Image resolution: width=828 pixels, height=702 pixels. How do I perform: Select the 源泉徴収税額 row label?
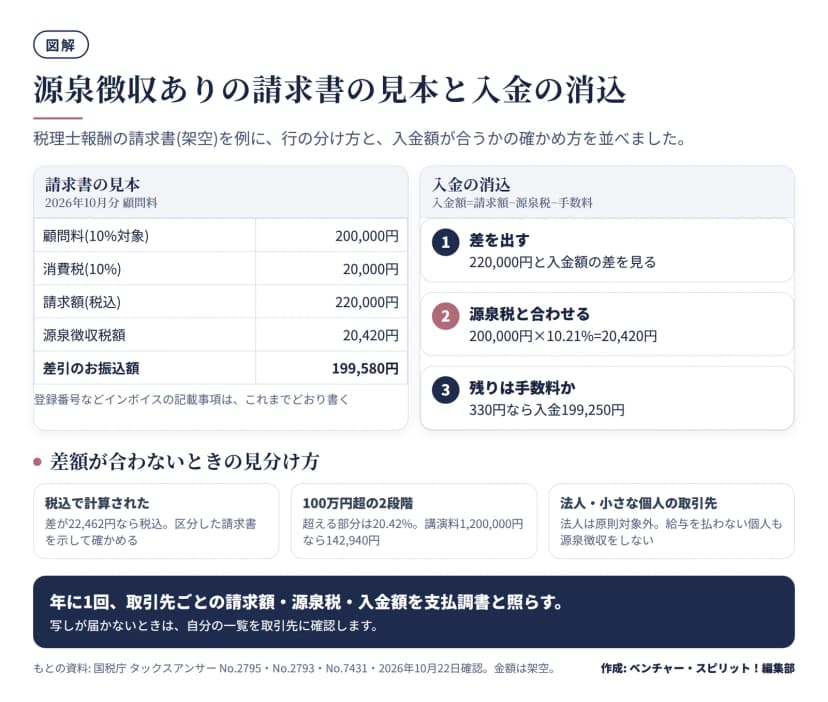pos(84,335)
